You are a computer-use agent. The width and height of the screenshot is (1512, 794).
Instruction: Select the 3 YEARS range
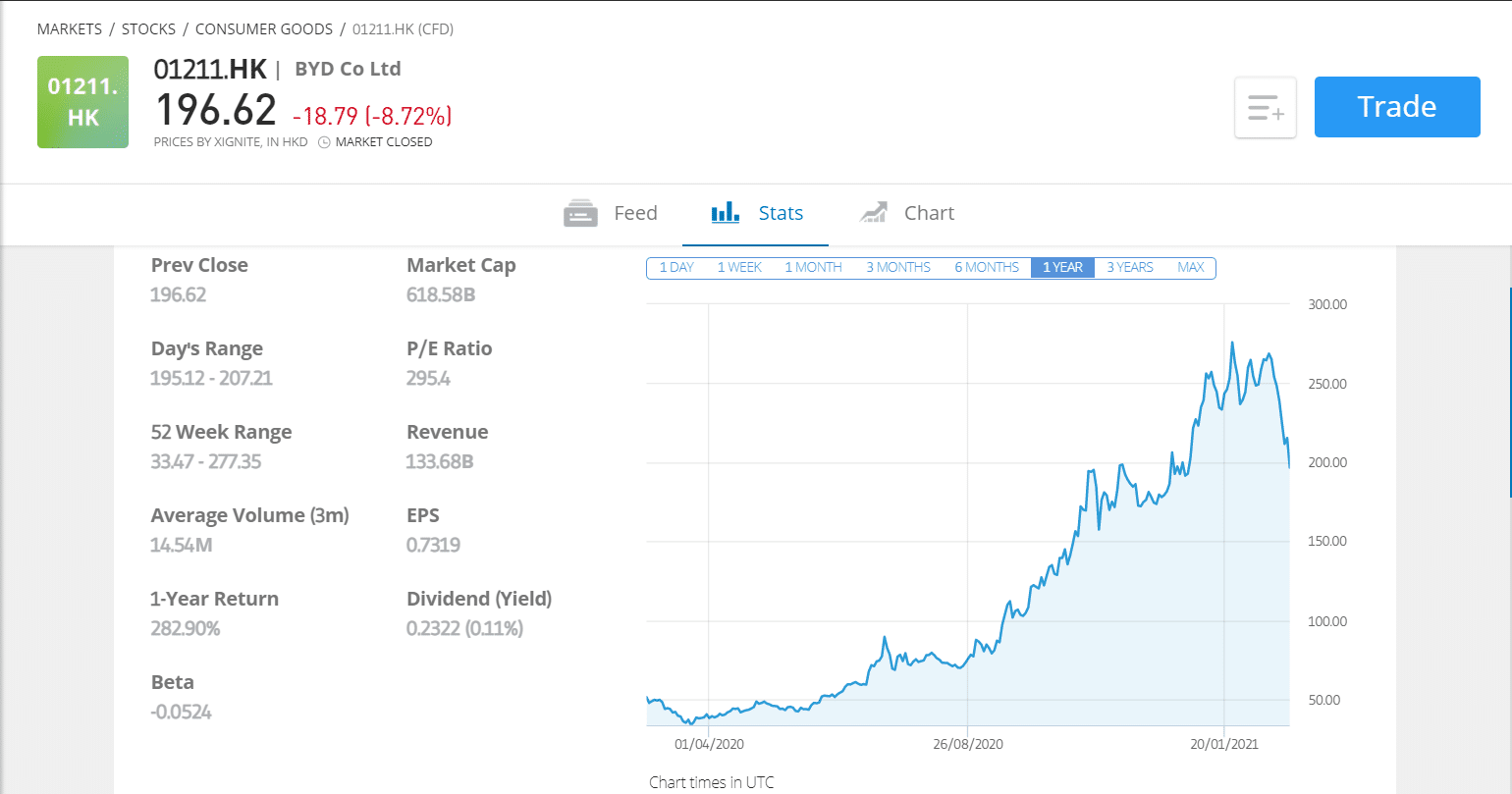click(x=1128, y=266)
